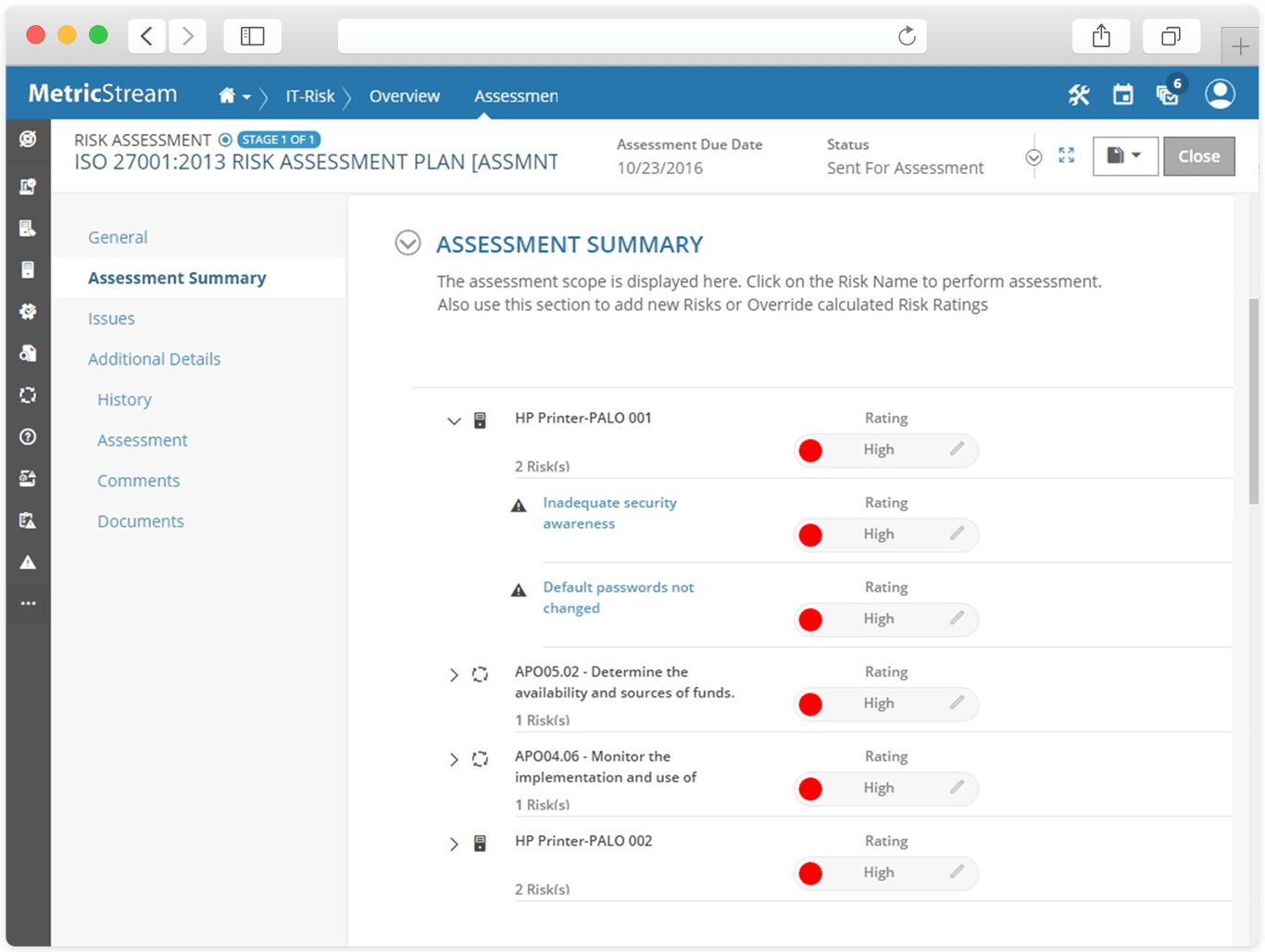This screenshot has width=1265, height=952.
Task: Open the document actions dropdown button
Action: (1125, 156)
